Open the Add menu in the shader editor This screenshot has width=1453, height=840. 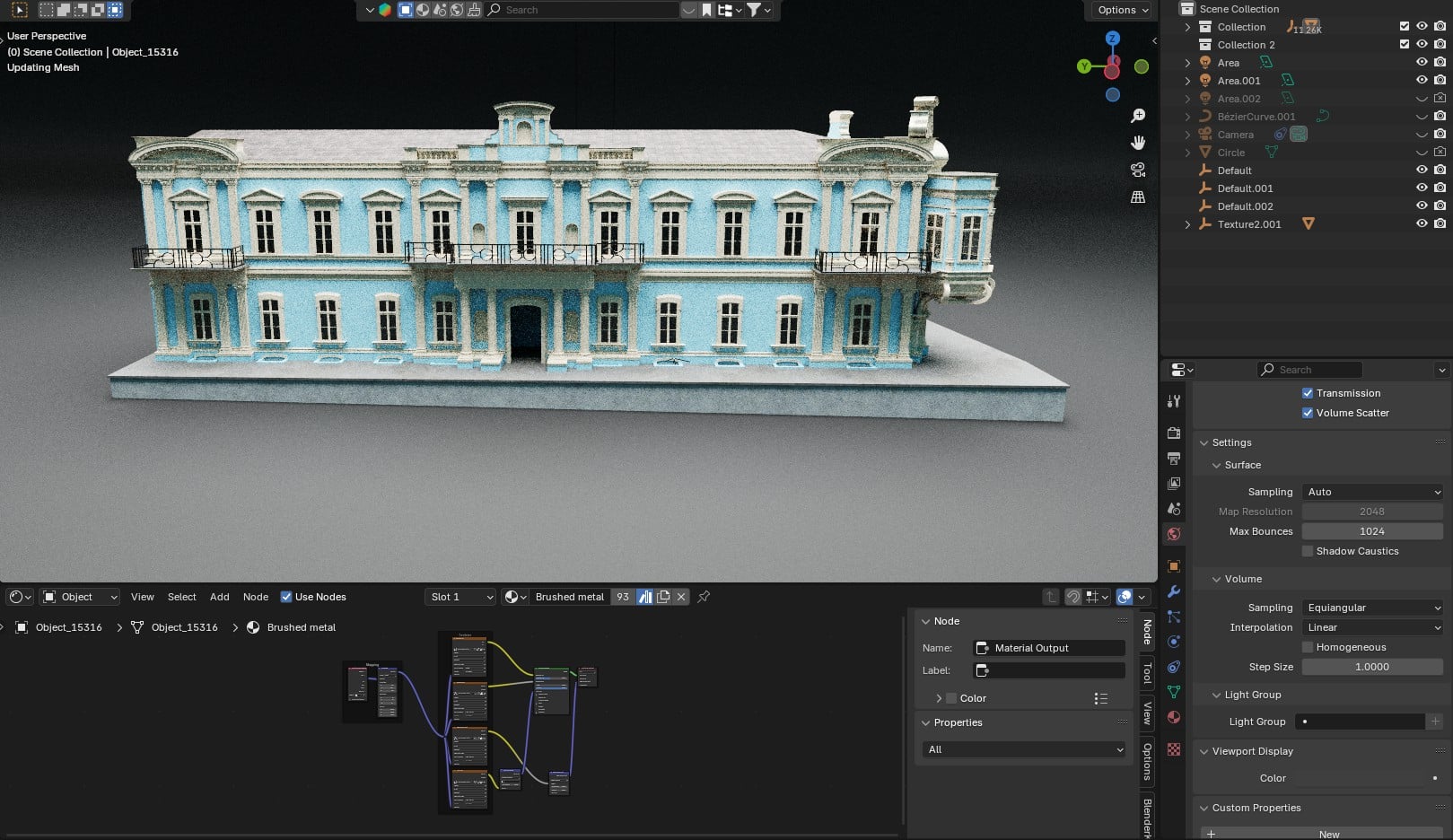click(x=220, y=597)
